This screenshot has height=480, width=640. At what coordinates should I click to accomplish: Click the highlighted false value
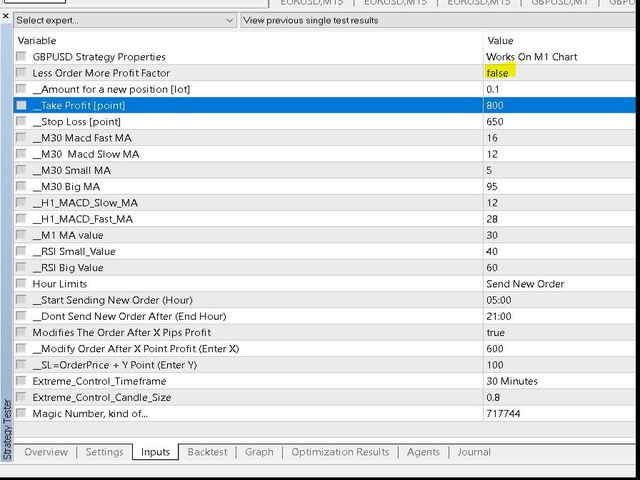[497, 73]
